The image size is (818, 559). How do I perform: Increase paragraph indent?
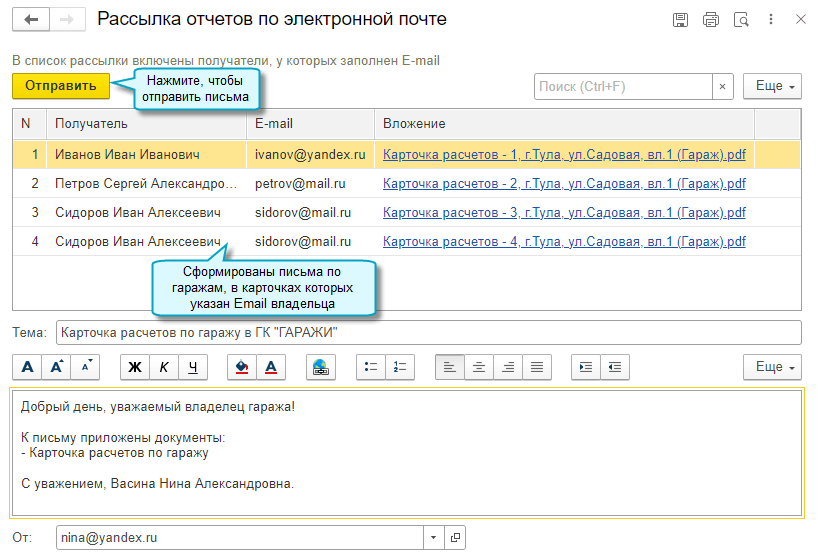(x=586, y=367)
